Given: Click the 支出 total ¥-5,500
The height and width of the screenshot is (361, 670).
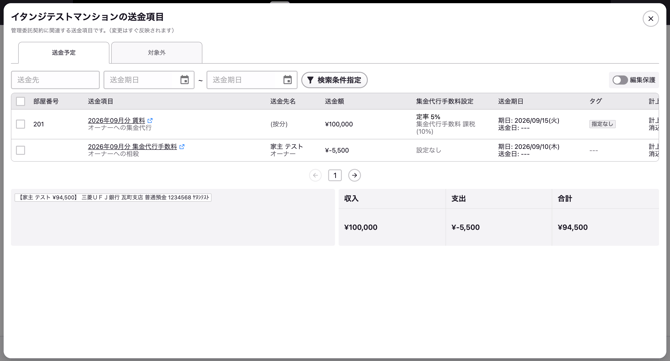Looking at the screenshot, I should pos(465,227).
